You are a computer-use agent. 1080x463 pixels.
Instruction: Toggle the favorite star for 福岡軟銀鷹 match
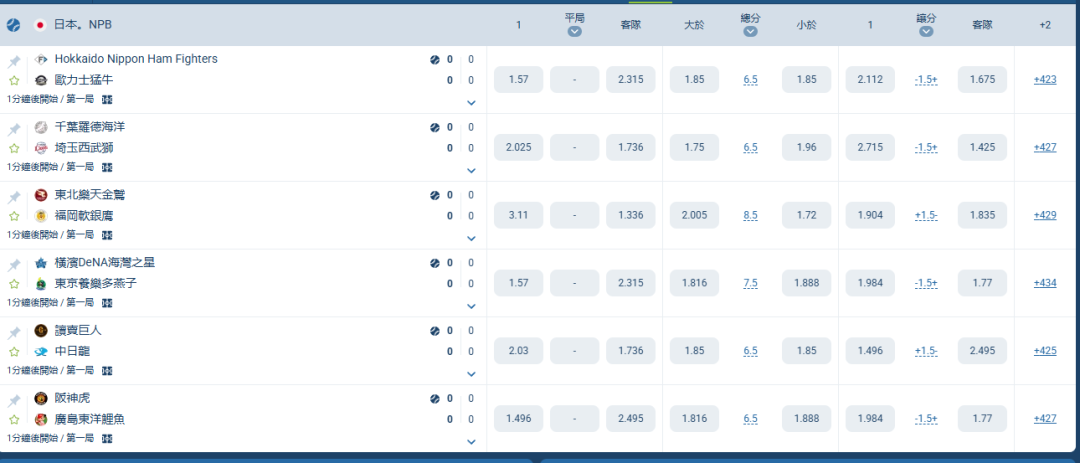pos(14,216)
